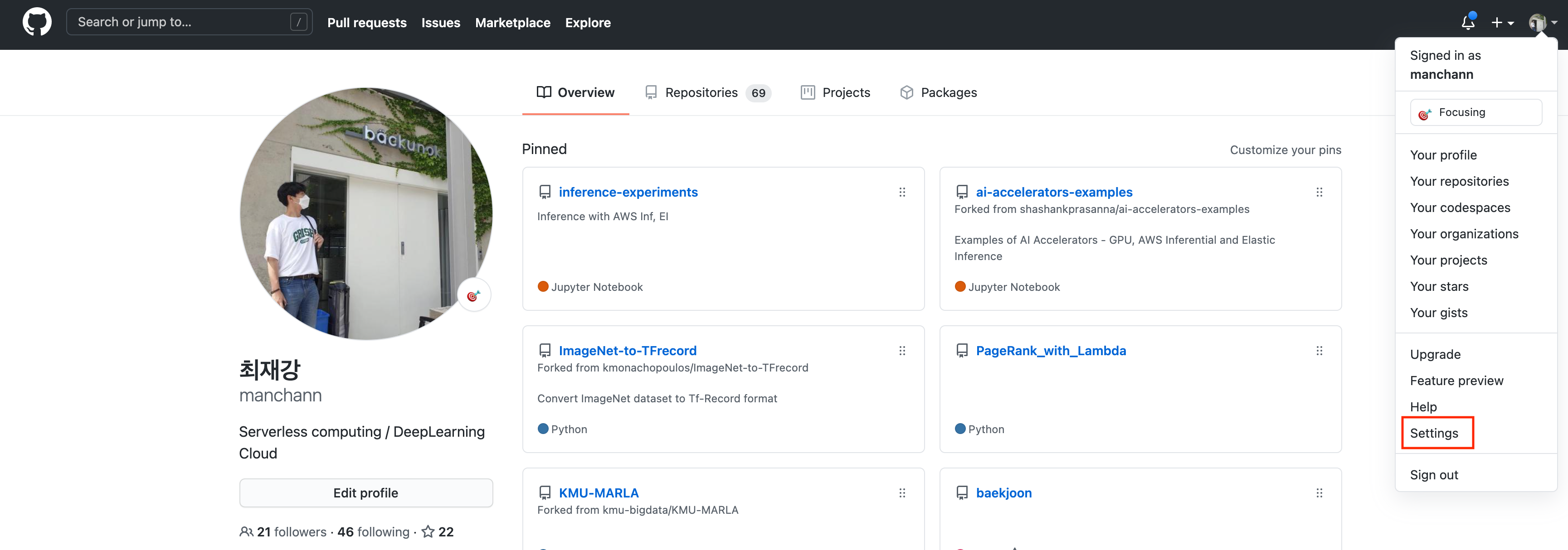Viewport: 1568px width, 550px height.
Task: Click the status emoji badge on avatar
Action: click(473, 295)
